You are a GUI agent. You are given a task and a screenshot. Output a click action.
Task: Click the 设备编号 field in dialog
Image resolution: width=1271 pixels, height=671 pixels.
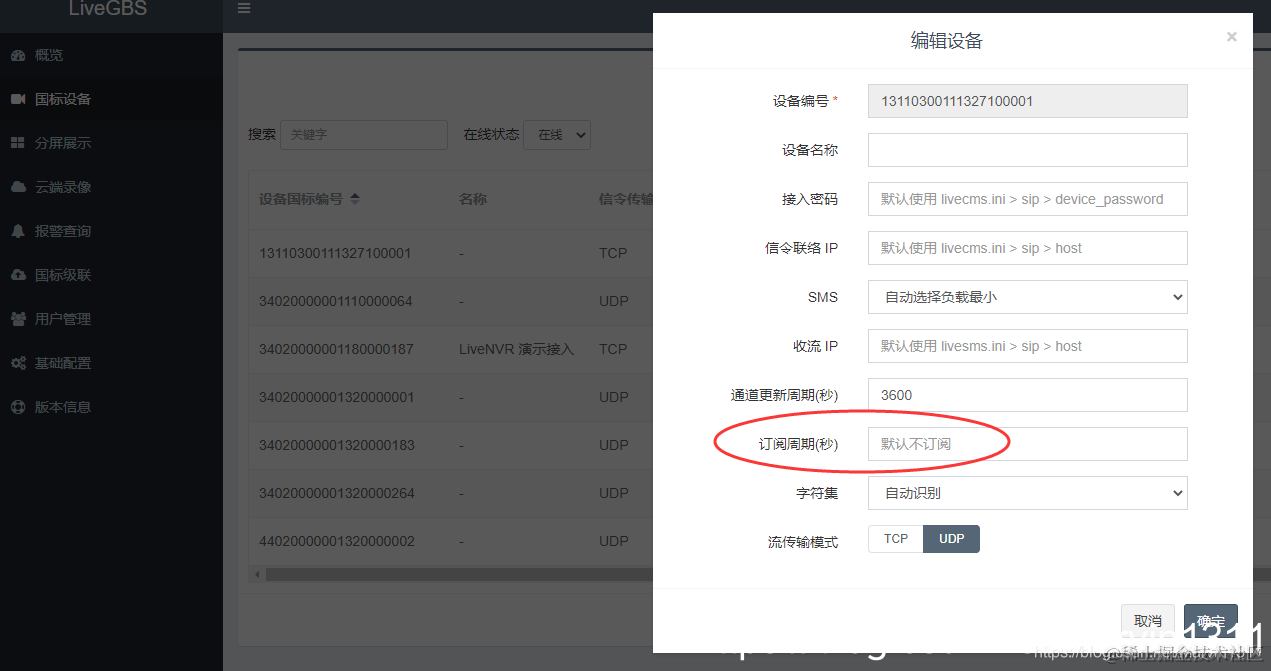1027,101
